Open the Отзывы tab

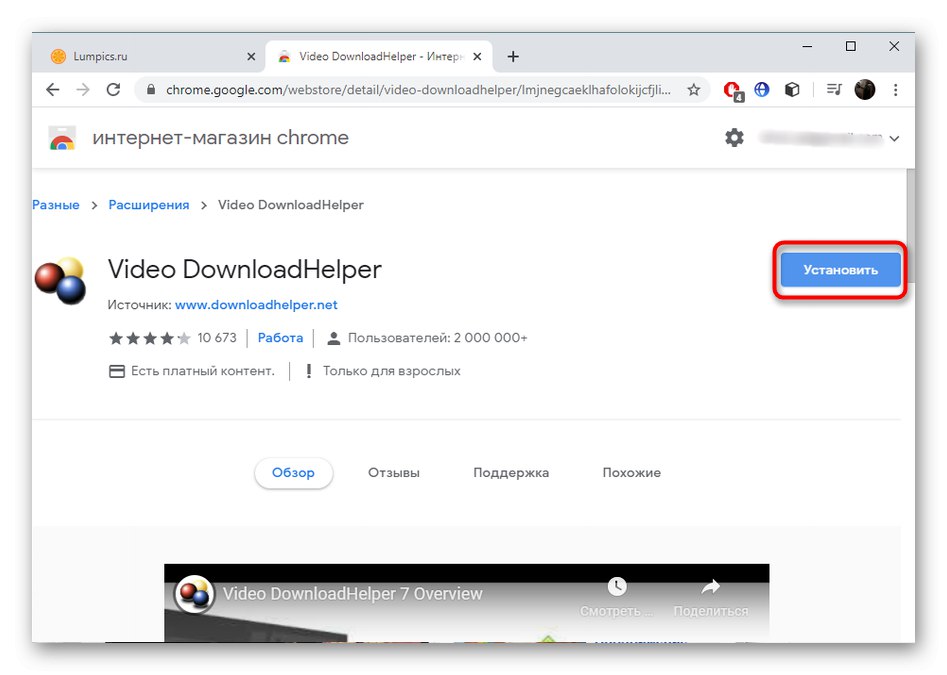394,473
